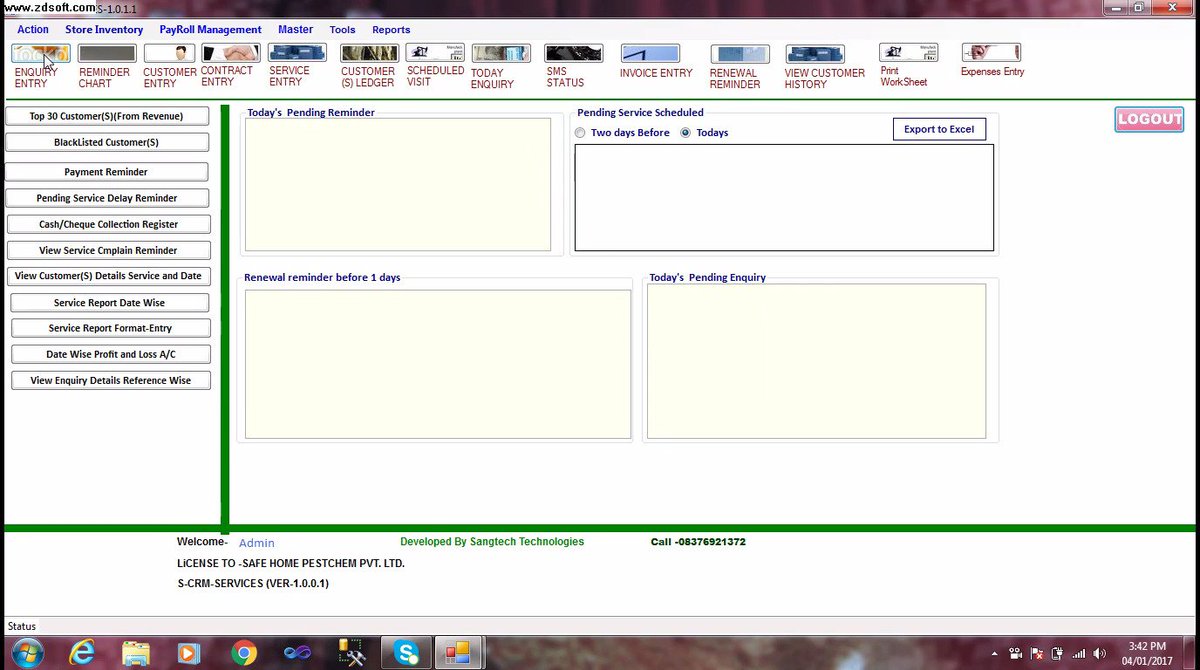Click inside Today's Pending Enquiry list
Image resolution: width=1200 pixels, height=670 pixels.
click(816, 361)
